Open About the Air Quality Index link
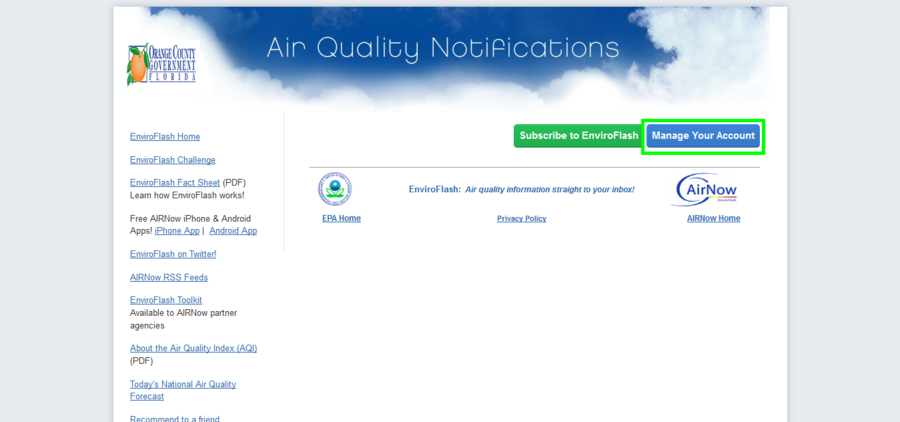This screenshot has height=422, width=900. coord(193,349)
